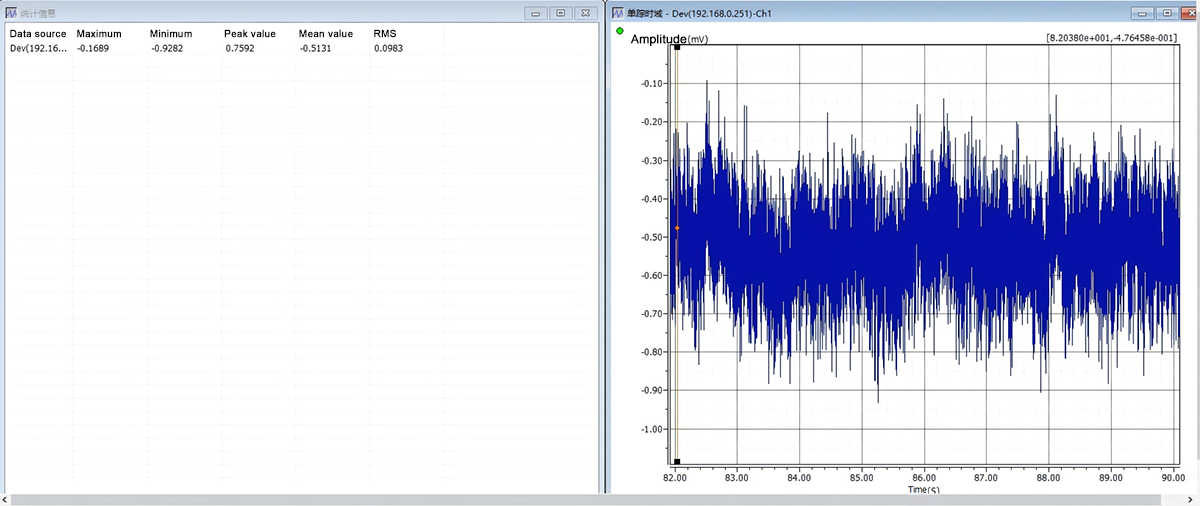Minimize the Ch1 time-domain window
Screen dimensions: 1200x506
1143,13
